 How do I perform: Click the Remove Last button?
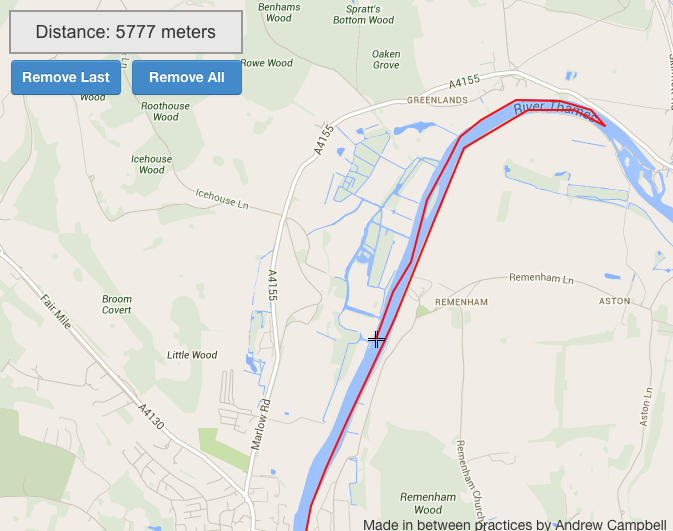click(66, 77)
